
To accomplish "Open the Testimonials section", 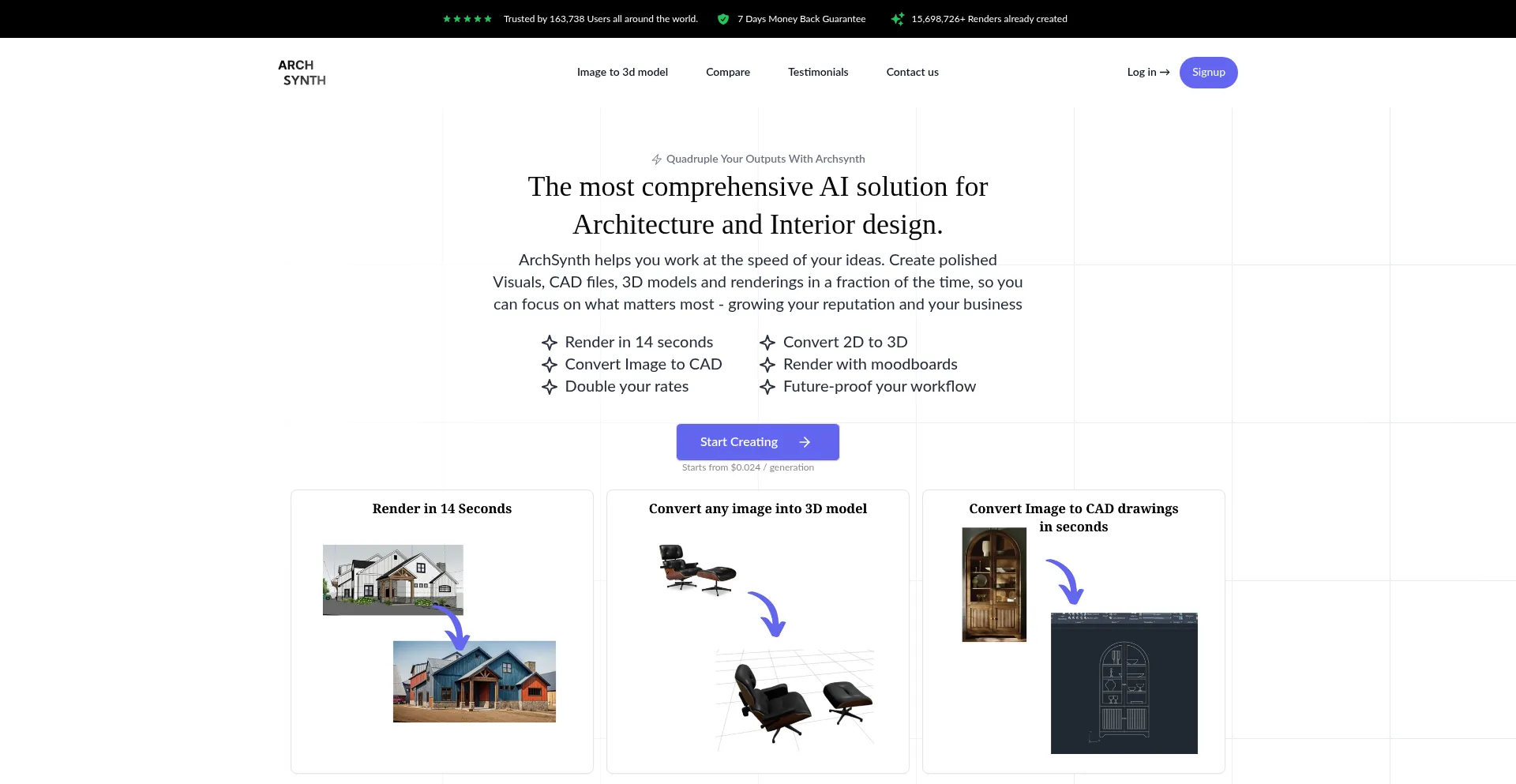I will pos(818,72).
